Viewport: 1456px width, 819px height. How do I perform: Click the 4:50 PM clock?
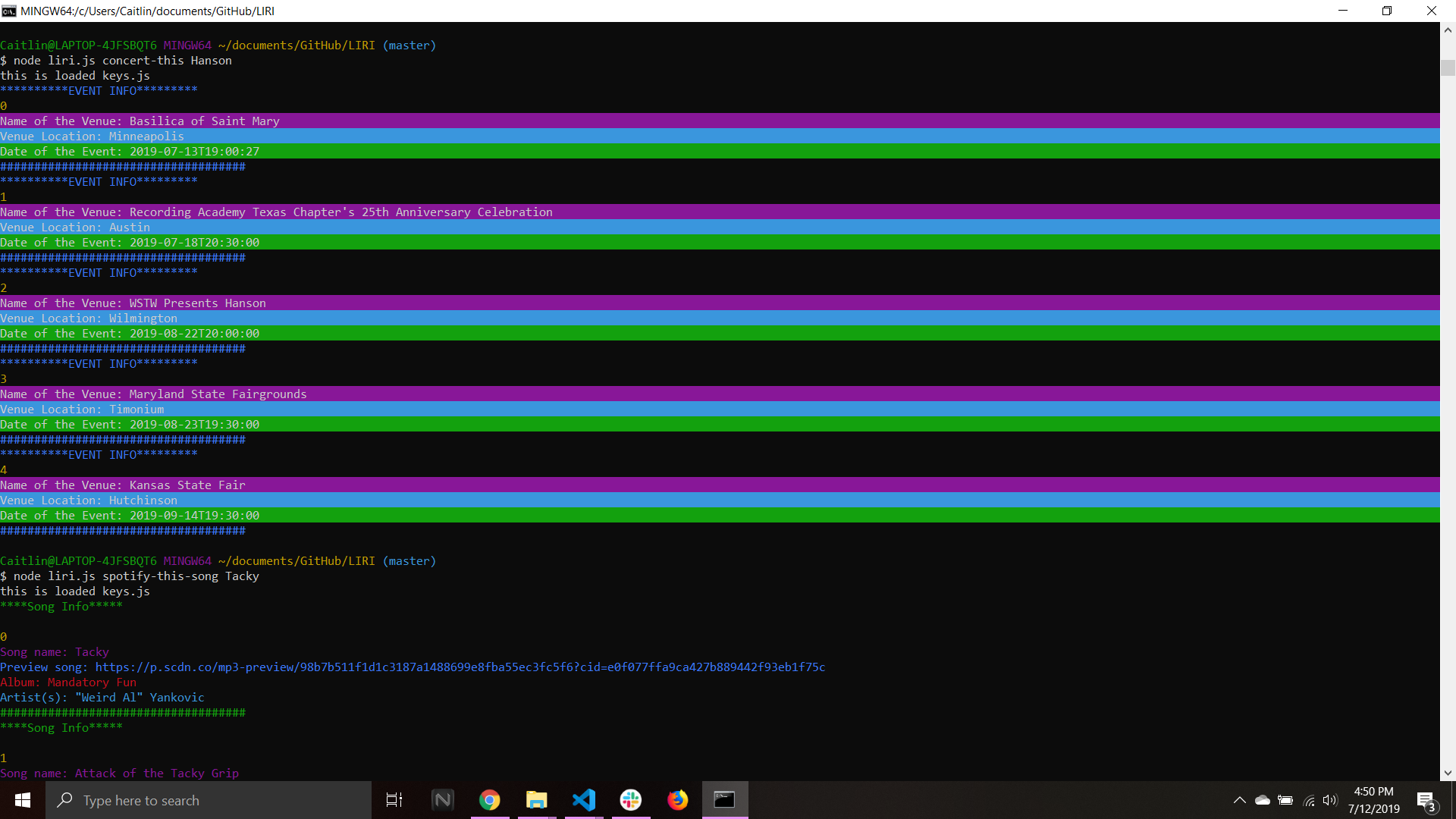pos(1373,800)
